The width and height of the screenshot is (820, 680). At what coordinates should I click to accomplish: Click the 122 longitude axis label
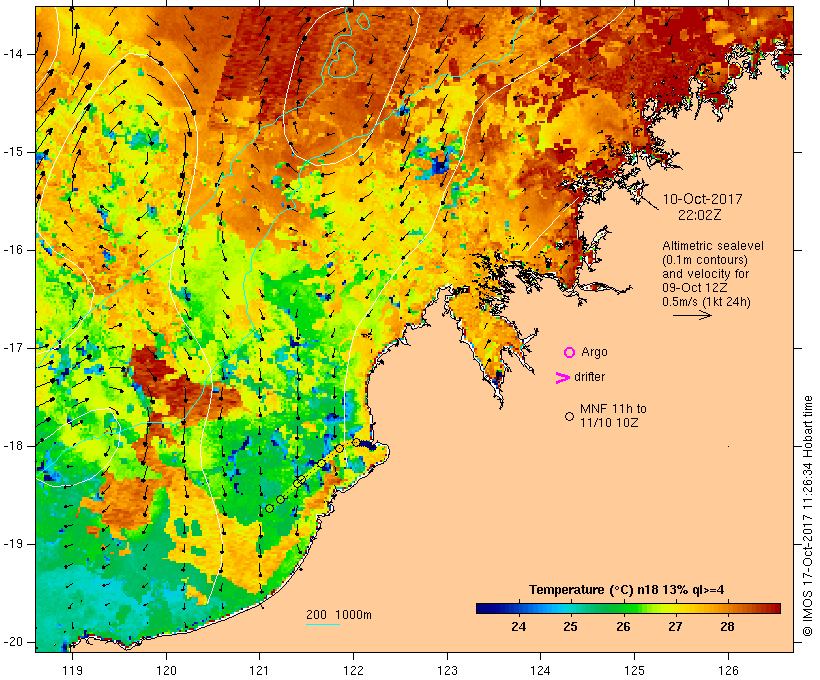pyautogui.click(x=354, y=670)
